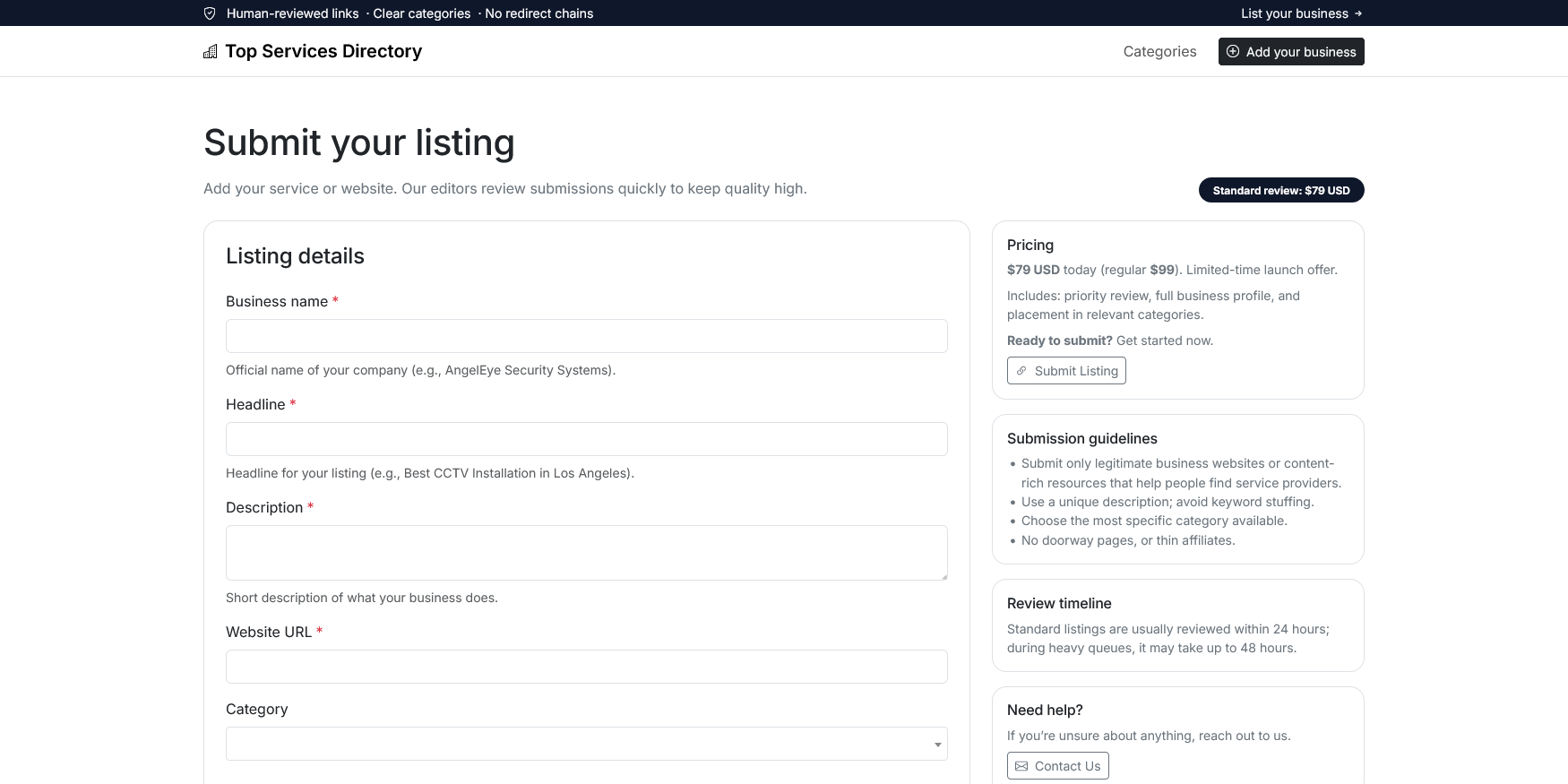The width and height of the screenshot is (1568, 784).
Task: Click the No doorway pages guideline
Action: (x=1128, y=540)
